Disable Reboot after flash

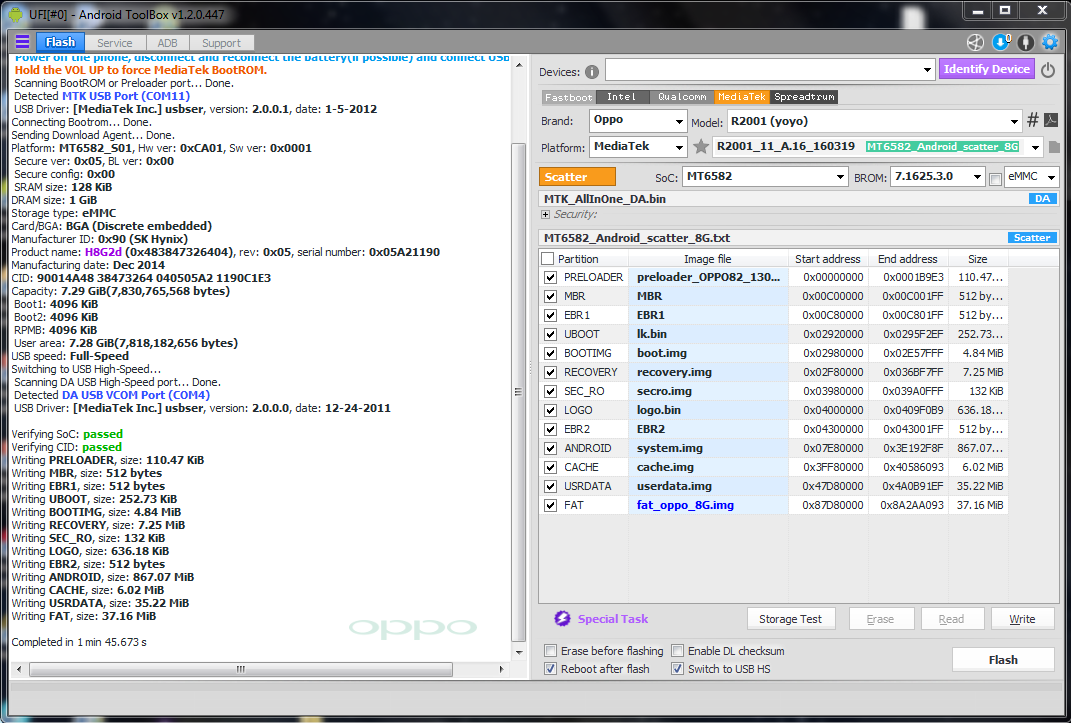[x=550, y=669]
